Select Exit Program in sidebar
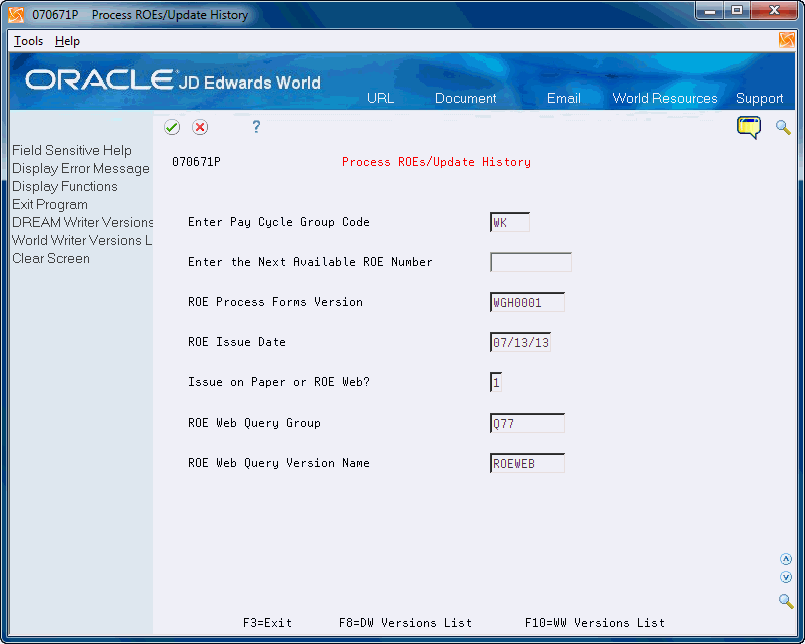Image resolution: width=805 pixels, height=644 pixels. 50,204
